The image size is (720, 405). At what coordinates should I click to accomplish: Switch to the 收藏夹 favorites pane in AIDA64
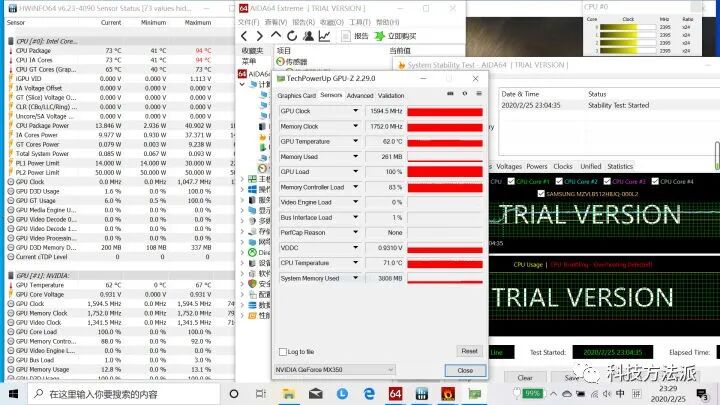coord(253,51)
